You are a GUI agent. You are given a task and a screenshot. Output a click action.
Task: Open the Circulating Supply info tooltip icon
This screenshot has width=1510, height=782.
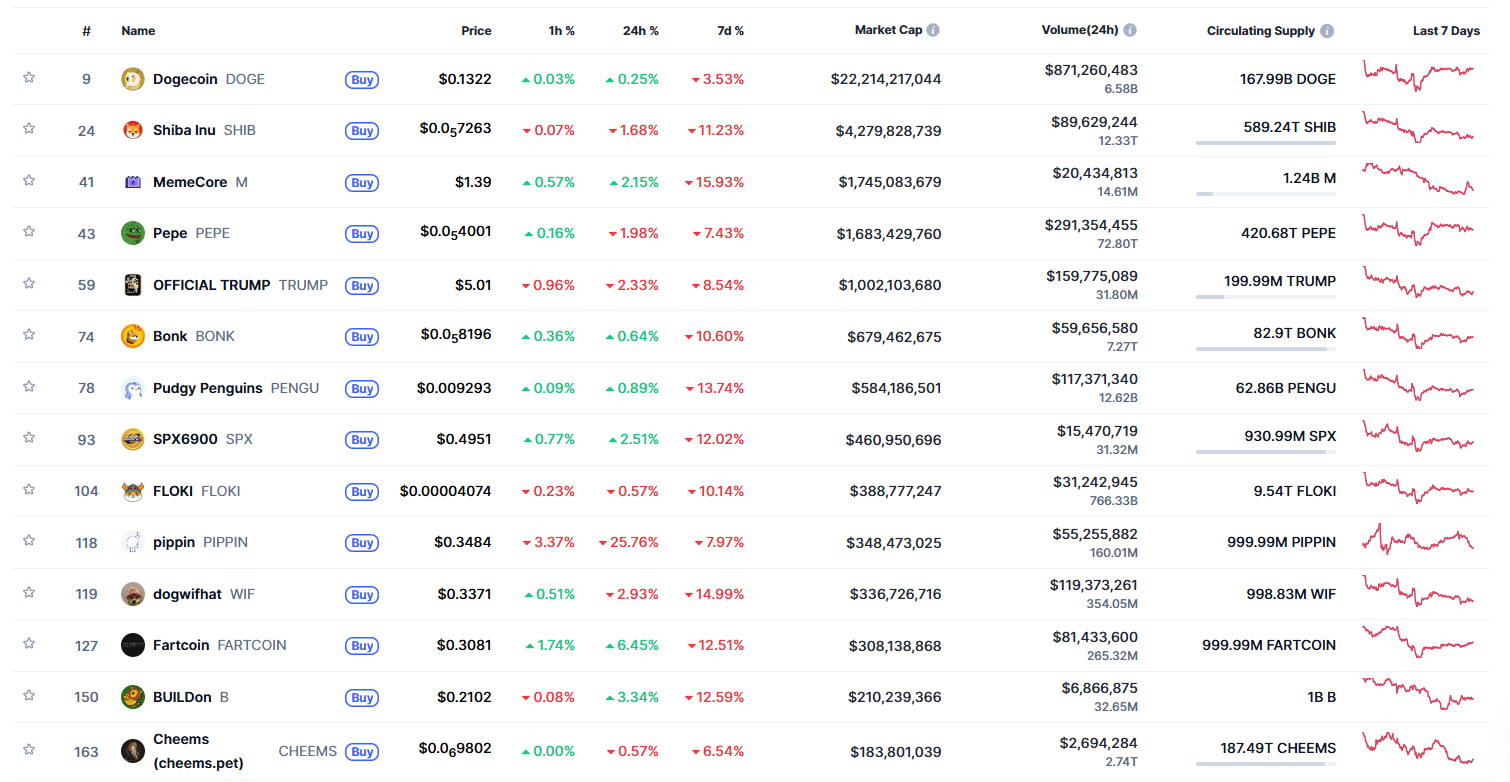coord(1327,30)
